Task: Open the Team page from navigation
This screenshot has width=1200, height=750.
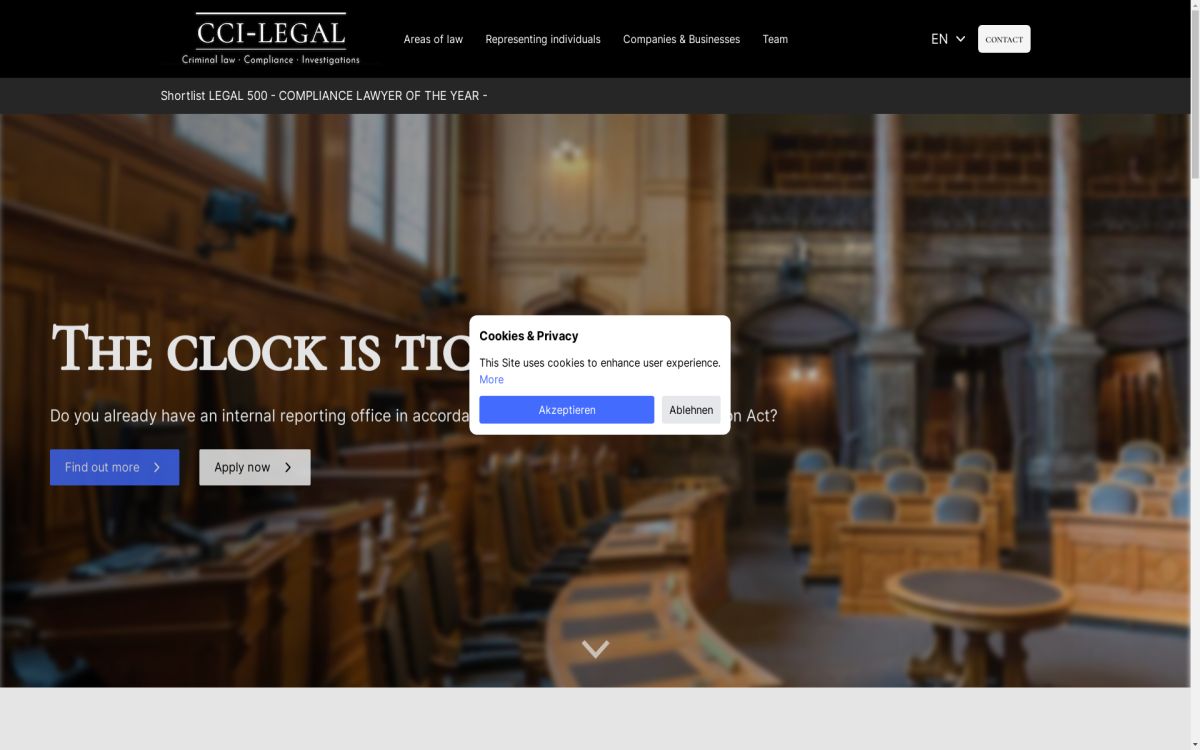Action: pos(775,39)
